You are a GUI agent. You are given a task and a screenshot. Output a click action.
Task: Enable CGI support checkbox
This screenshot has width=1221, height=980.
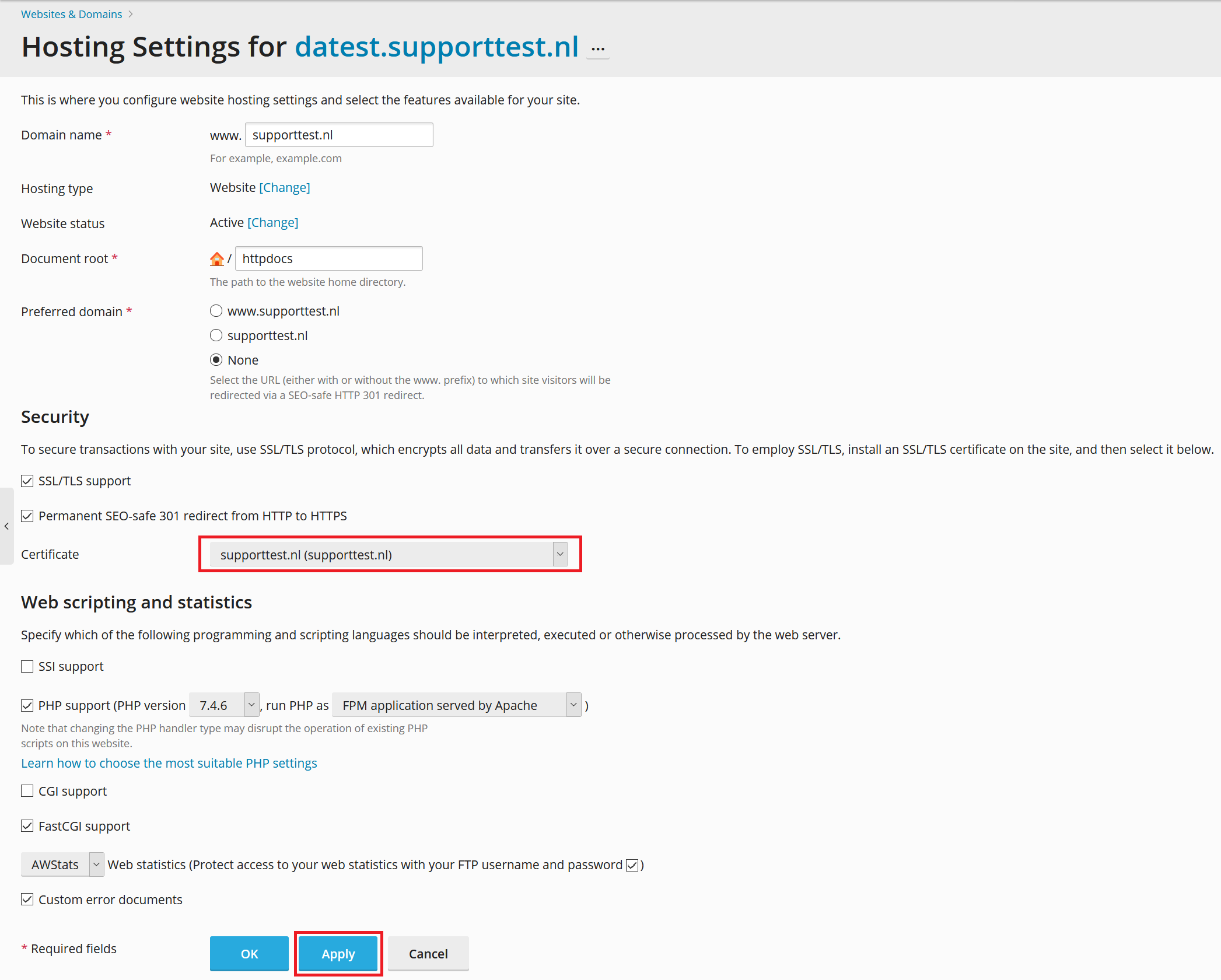27,792
